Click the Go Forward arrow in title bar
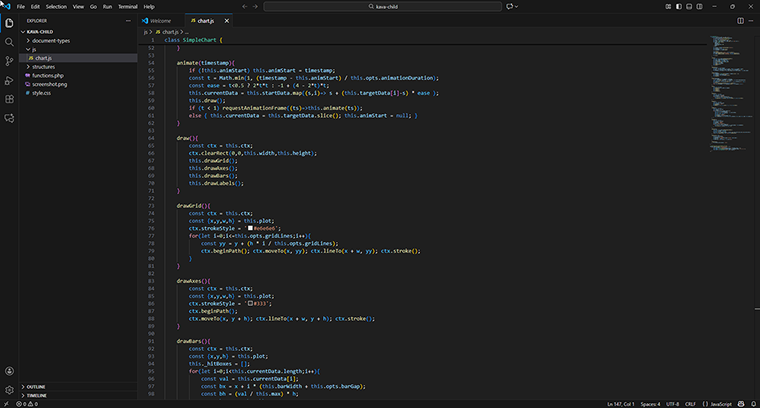The width and height of the screenshot is (760, 408). tap(255, 7)
